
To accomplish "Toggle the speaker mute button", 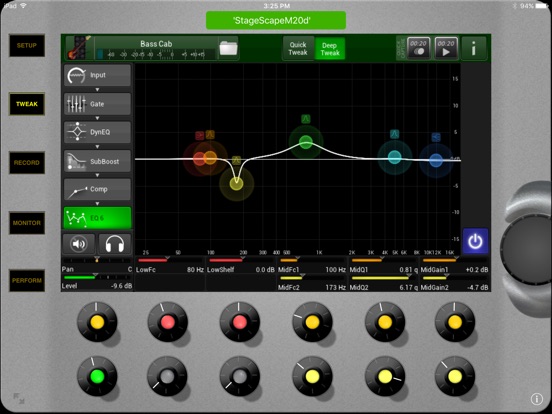I will coord(79,244).
